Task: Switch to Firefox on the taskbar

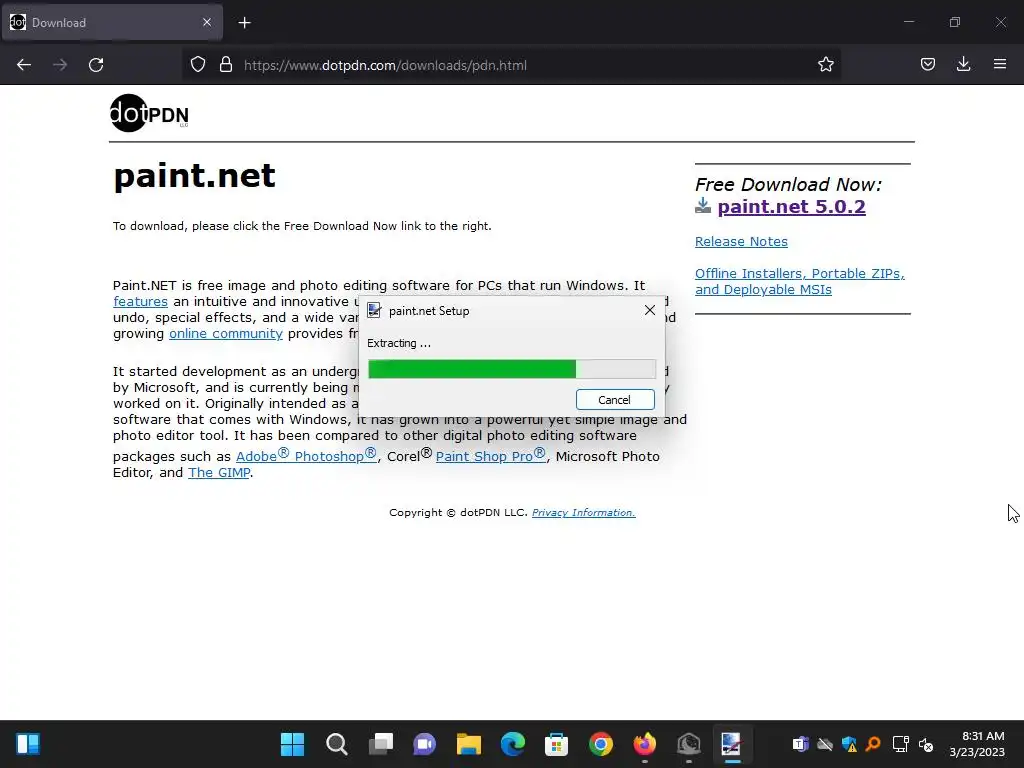Action: pyautogui.click(x=645, y=744)
